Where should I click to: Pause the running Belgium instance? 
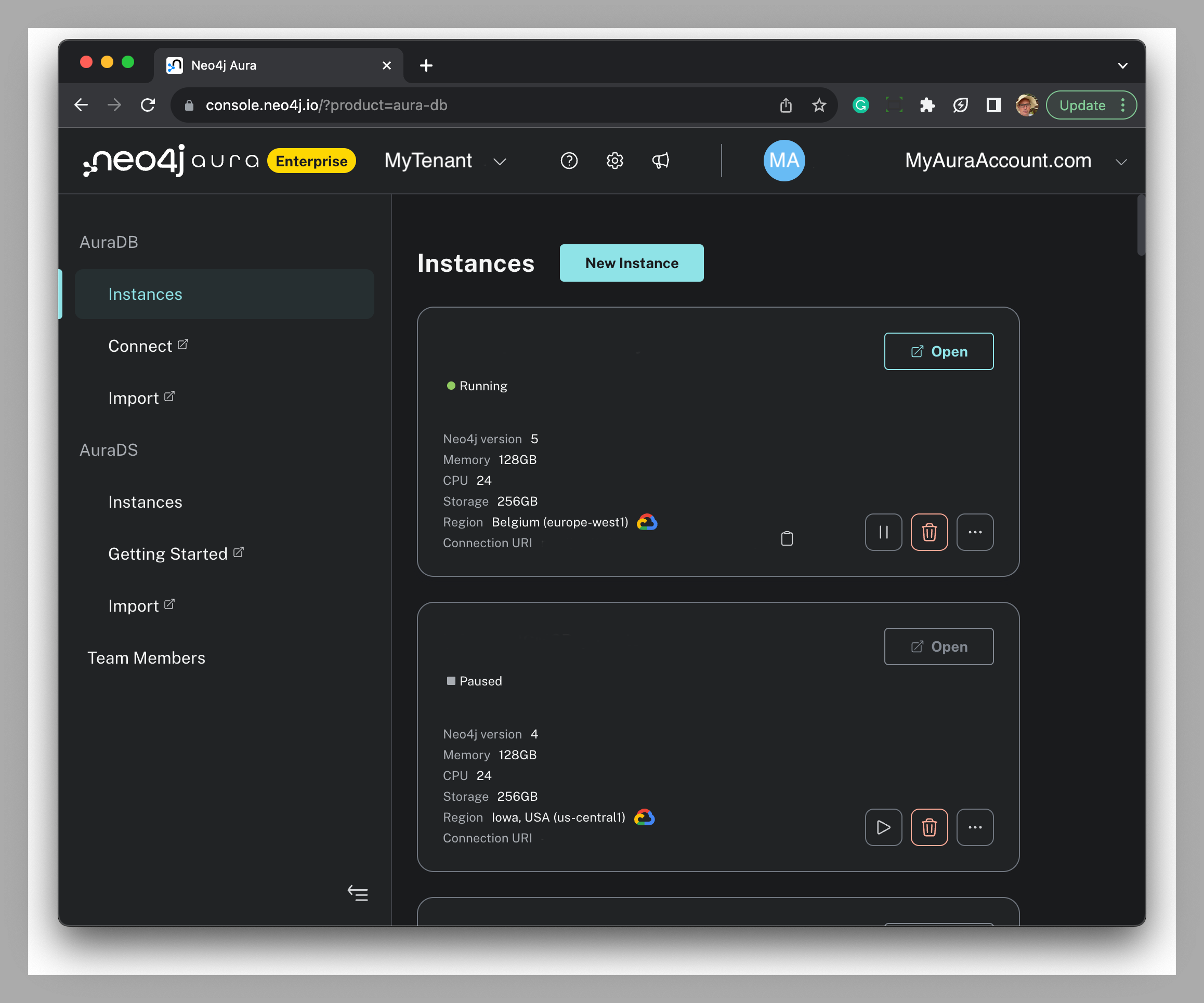884,532
